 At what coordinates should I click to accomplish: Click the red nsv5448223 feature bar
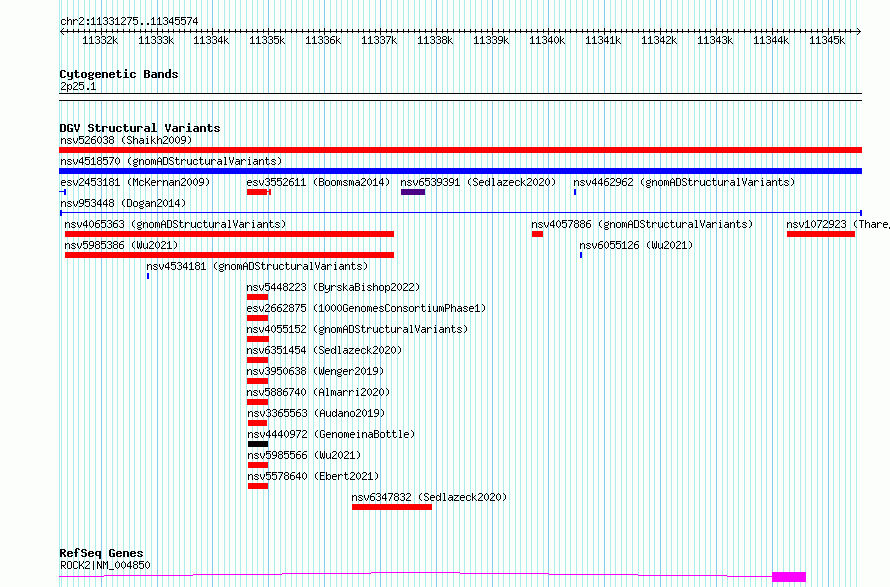pos(257,297)
